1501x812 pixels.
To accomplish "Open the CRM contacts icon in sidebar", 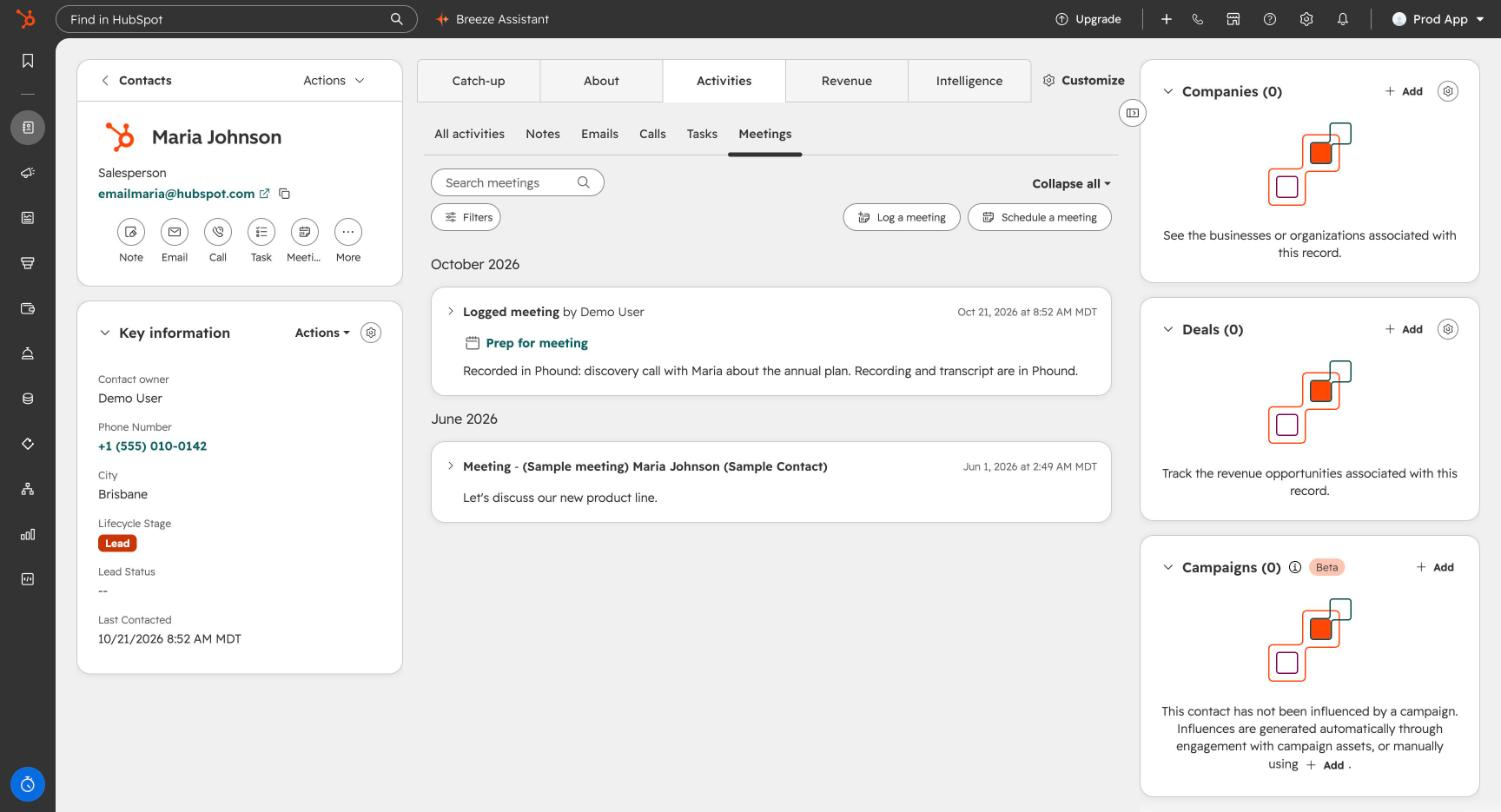I will 28,127.
